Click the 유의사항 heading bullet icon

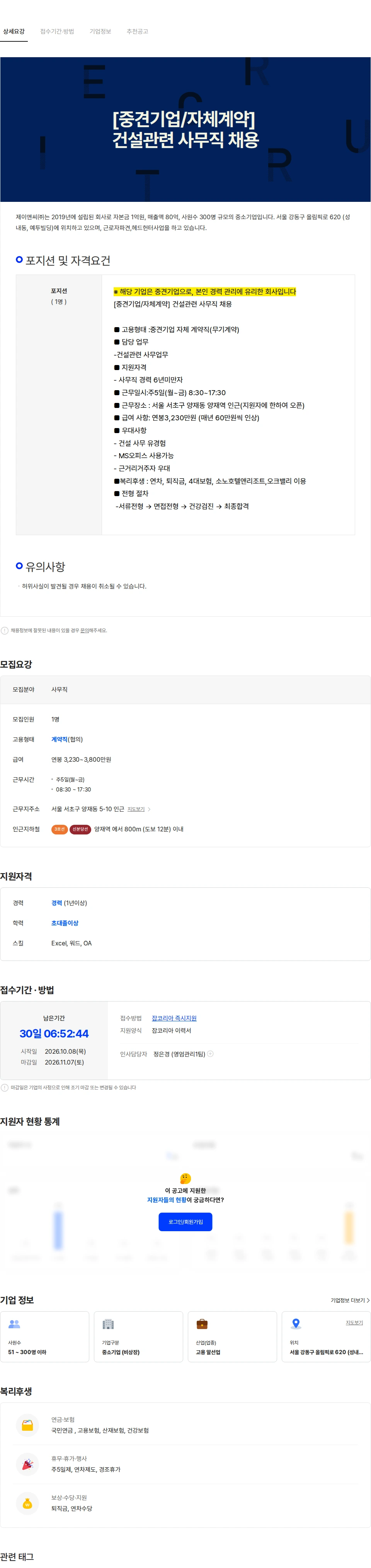click(x=19, y=565)
